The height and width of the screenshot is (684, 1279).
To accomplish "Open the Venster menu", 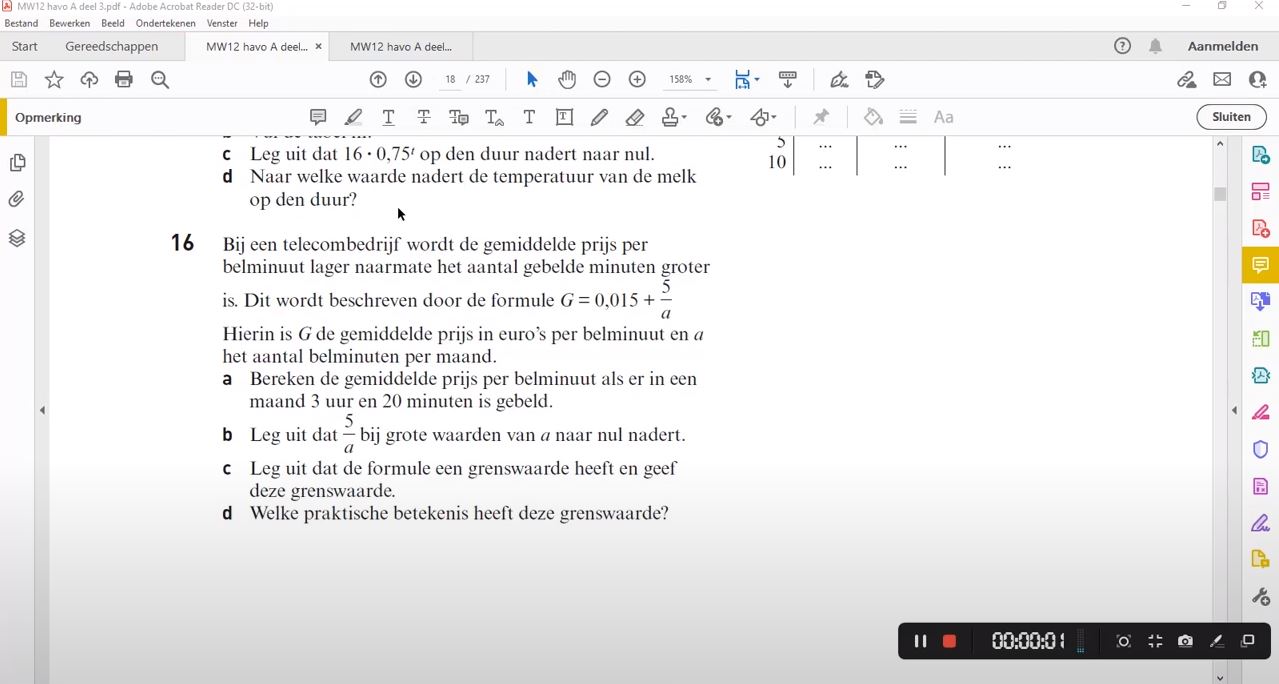I will [x=222, y=23].
